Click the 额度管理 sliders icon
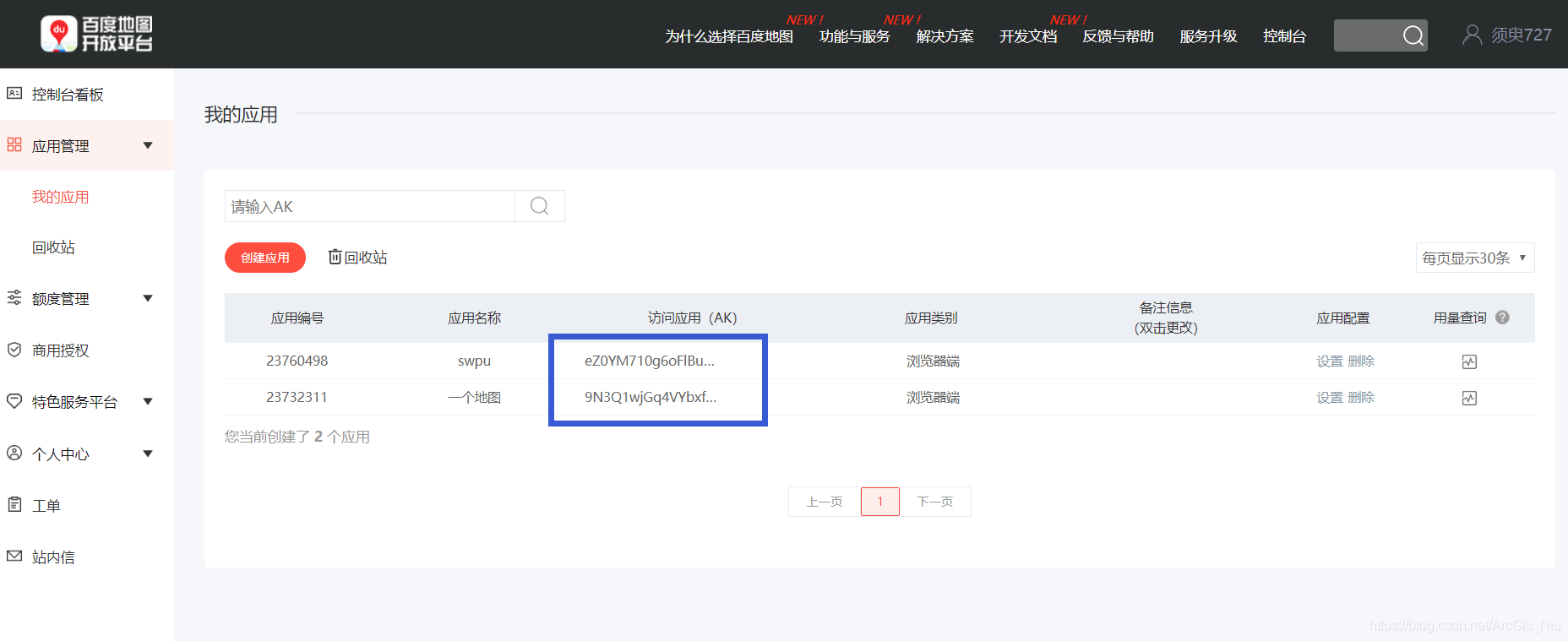This screenshot has width=1568, height=641. click(14, 297)
